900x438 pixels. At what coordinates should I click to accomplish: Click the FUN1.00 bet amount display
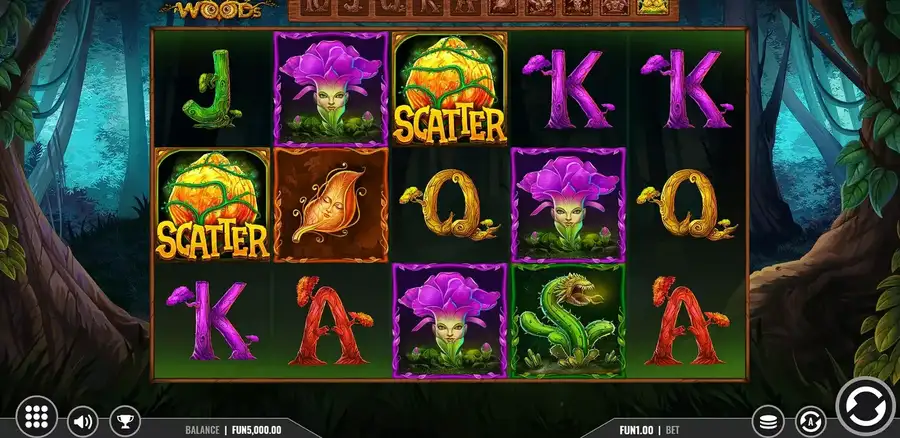[x=636, y=429]
